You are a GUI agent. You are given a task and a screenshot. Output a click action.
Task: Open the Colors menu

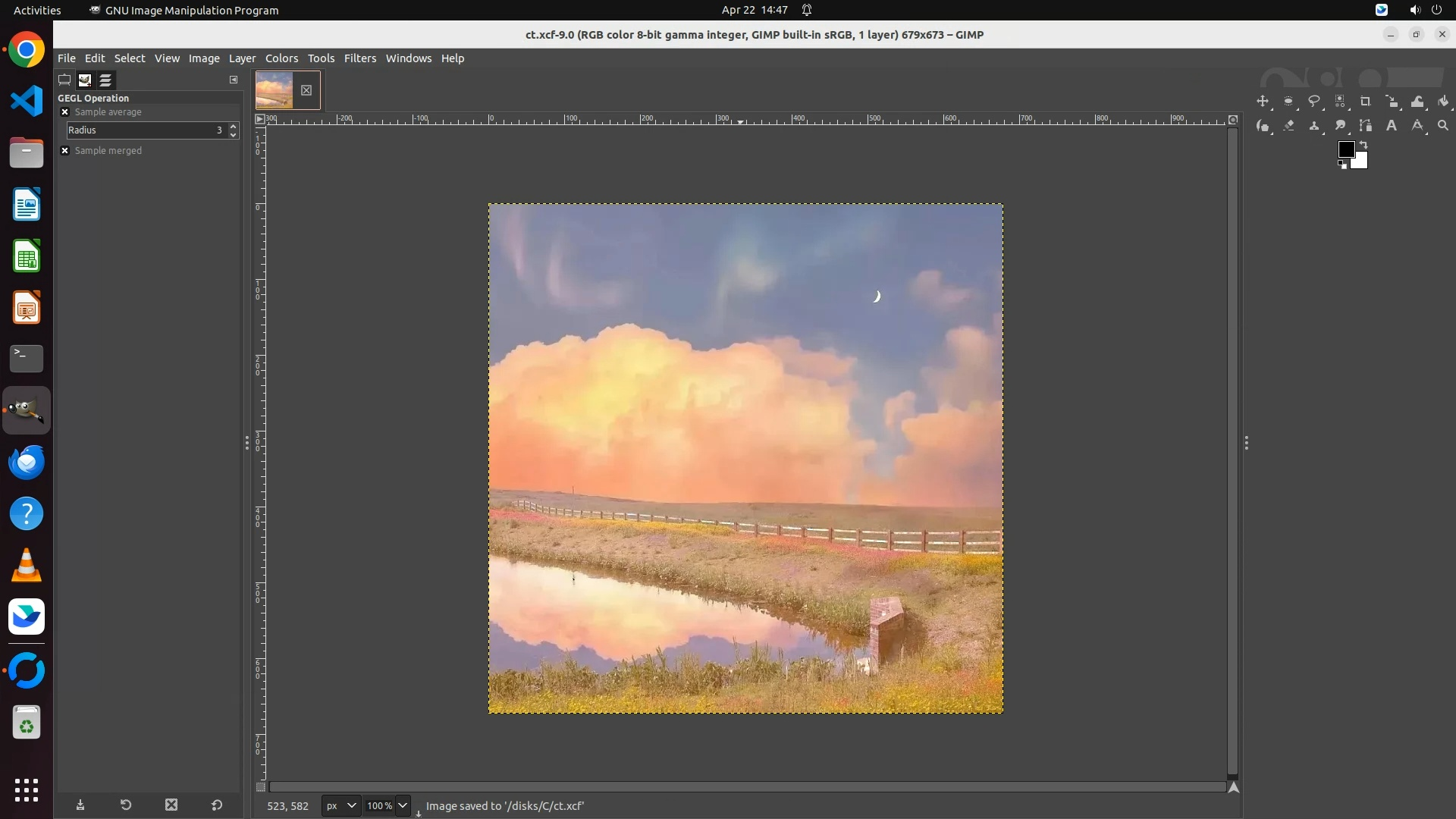[x=281, y=58]
